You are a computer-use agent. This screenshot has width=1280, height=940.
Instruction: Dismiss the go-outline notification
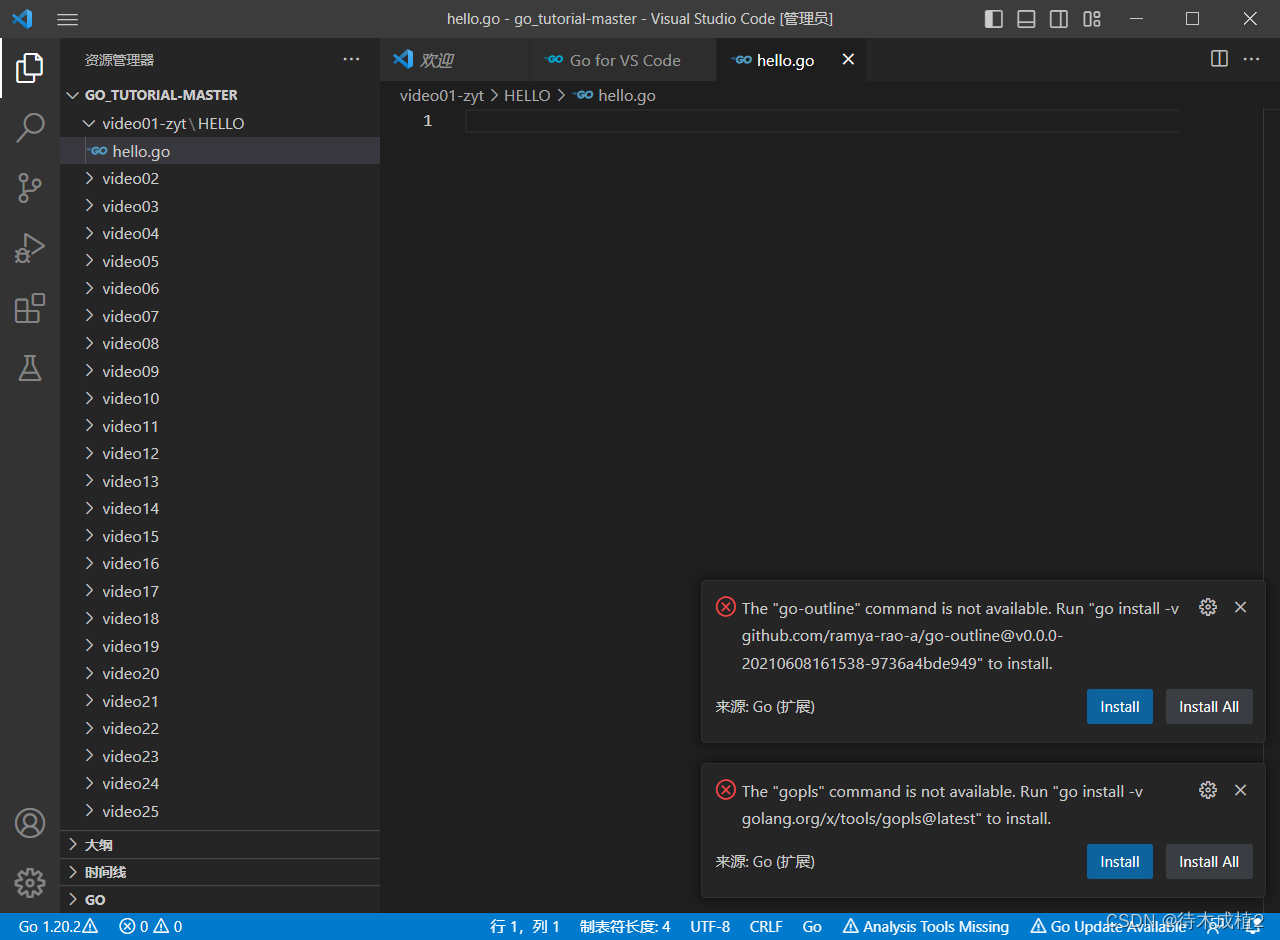click(x=1240, y=607)
